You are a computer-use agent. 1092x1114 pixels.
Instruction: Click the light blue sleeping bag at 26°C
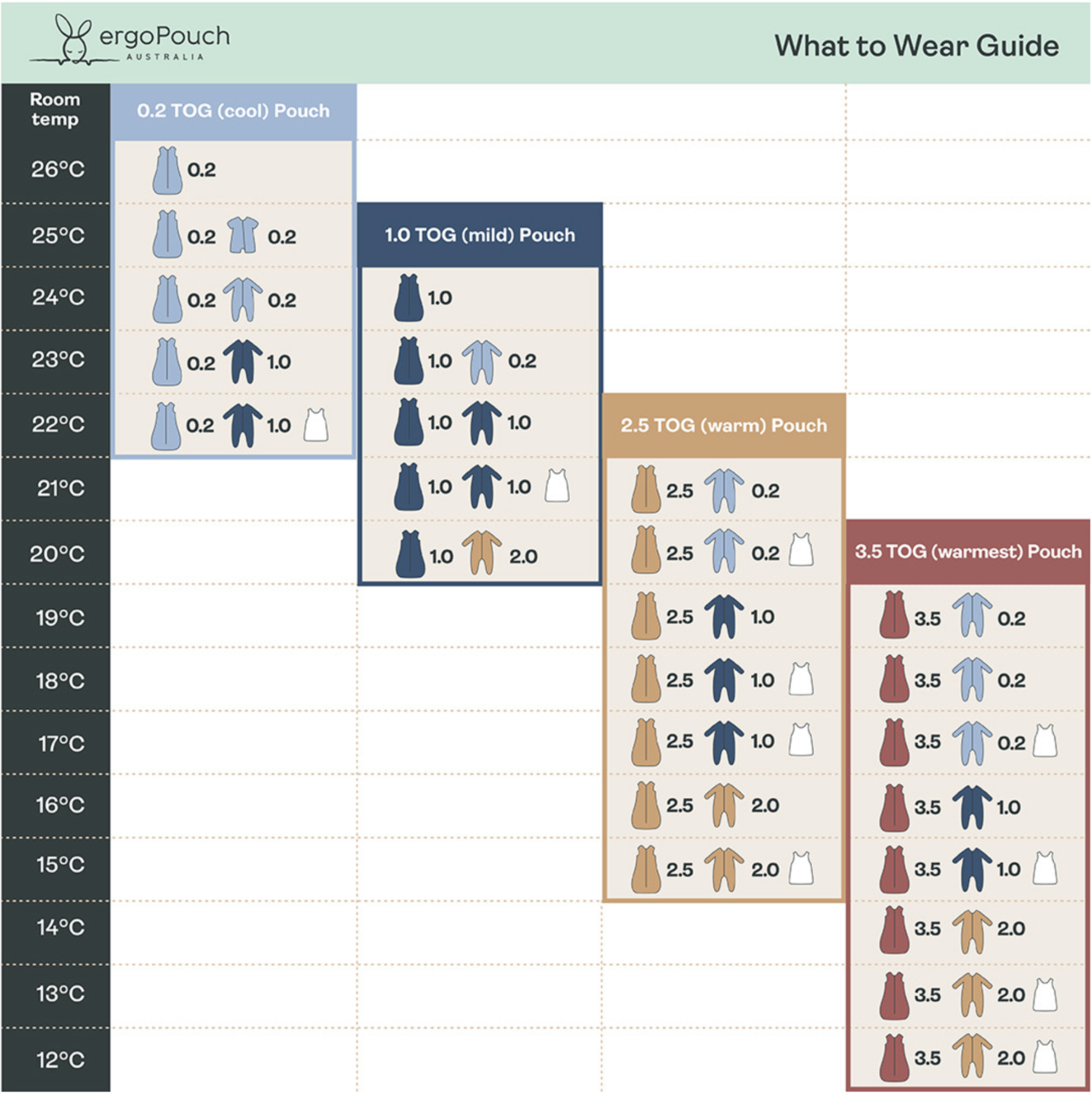pos(167,170)
